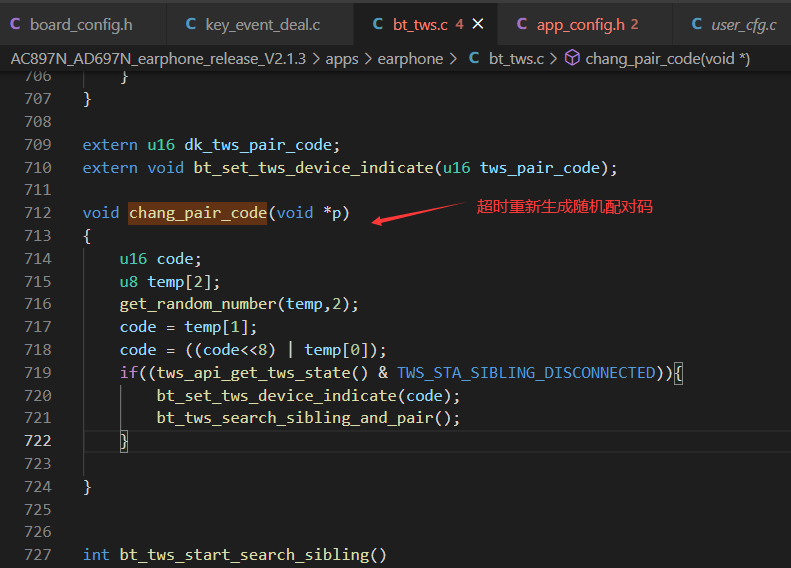This screenshot has height=568, width=791.
Task: Close the bt_tws.c tab
Action: [478, 24]
